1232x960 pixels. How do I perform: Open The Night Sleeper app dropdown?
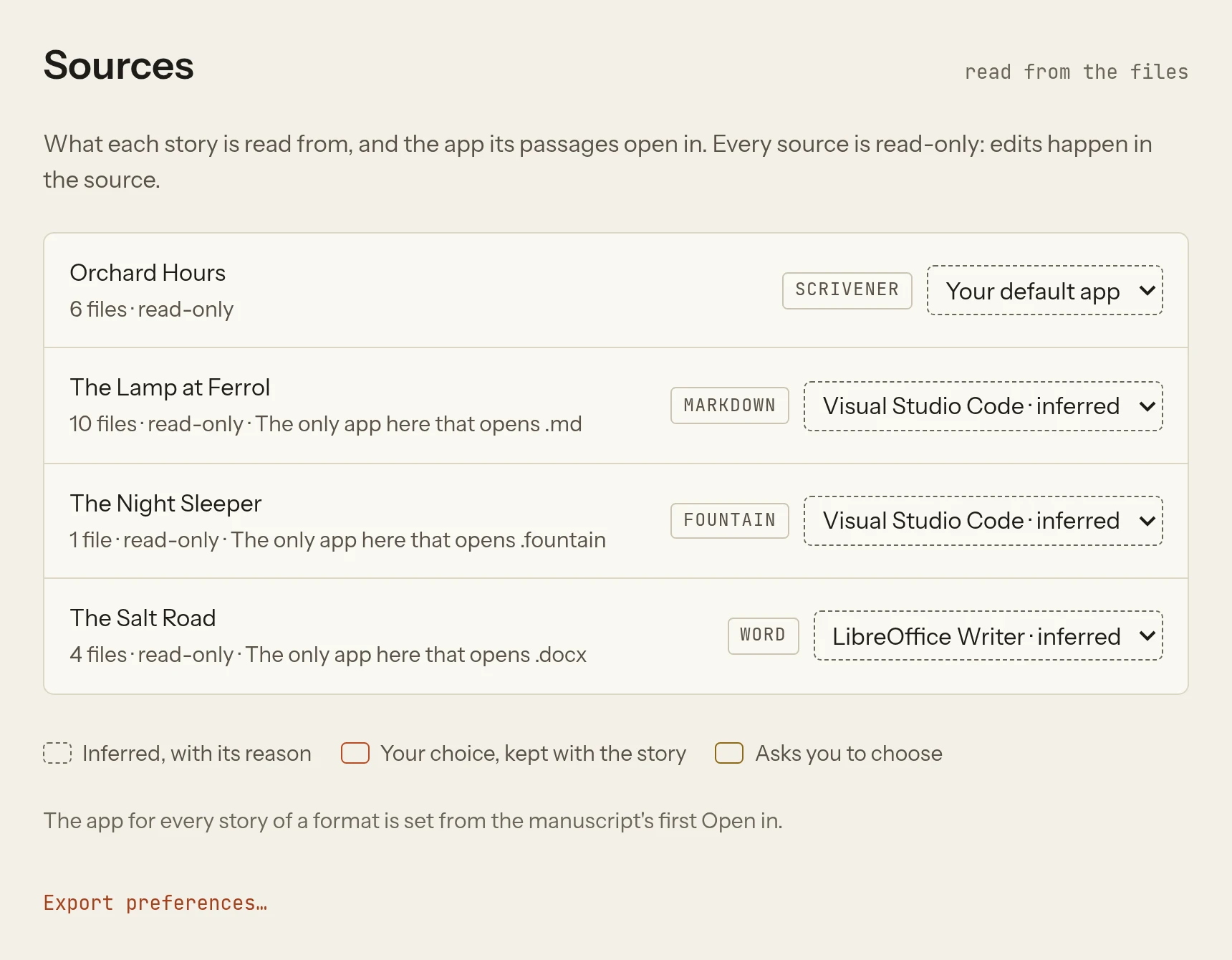(x=983, y=521)
